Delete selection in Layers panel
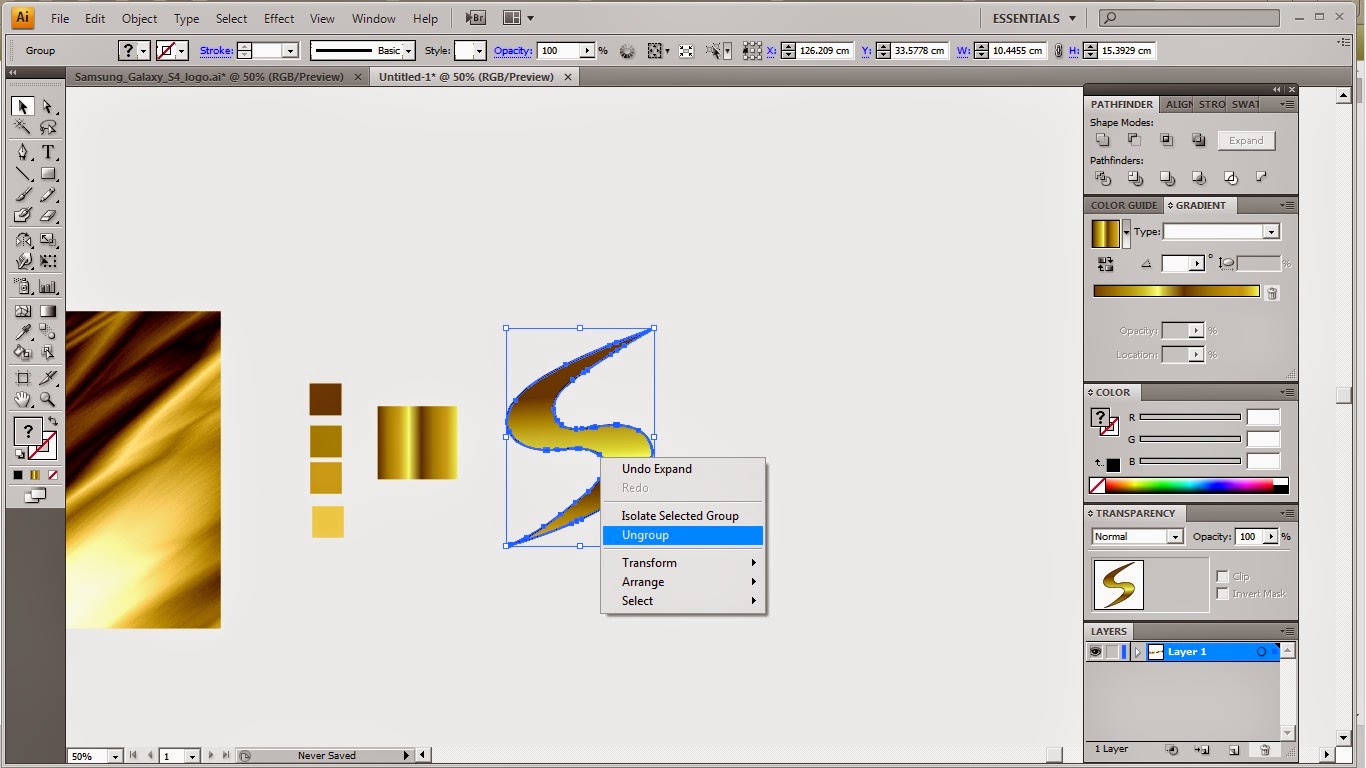The height and width of the screenshot is (768, 1366). point(1265,750)
